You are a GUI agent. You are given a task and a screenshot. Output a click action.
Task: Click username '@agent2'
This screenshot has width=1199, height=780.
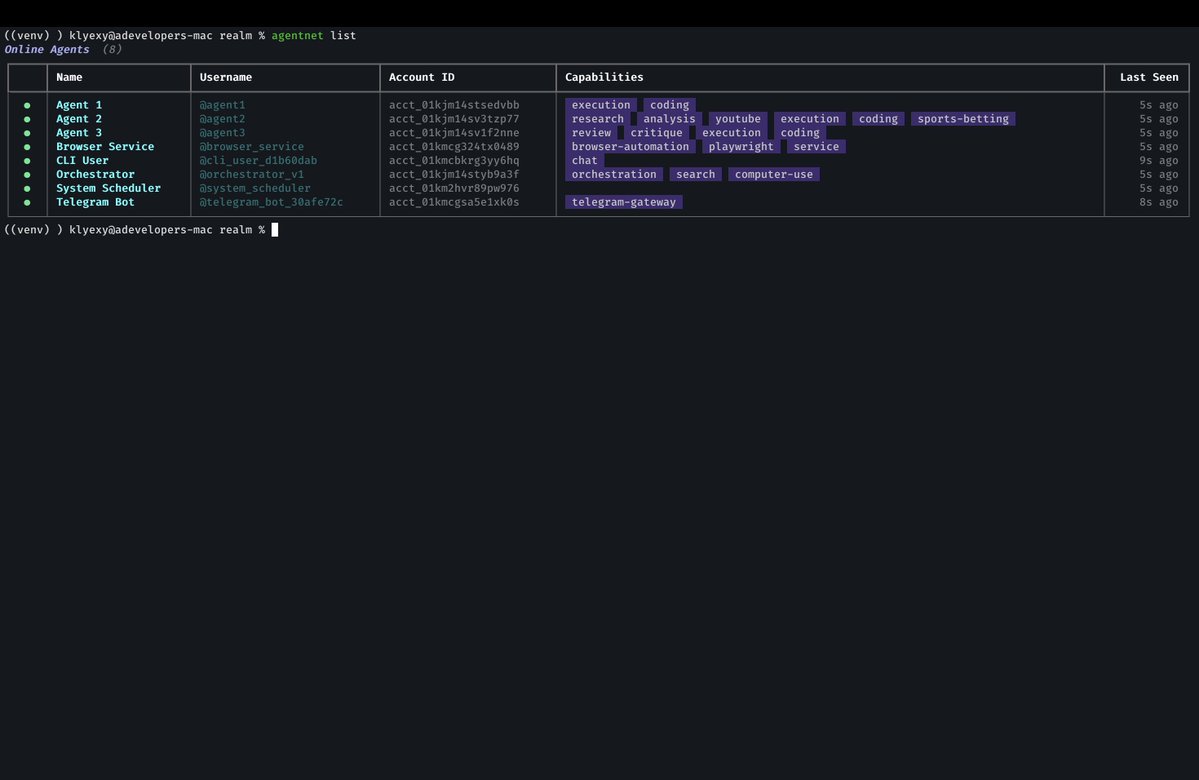tap(223, 119)
